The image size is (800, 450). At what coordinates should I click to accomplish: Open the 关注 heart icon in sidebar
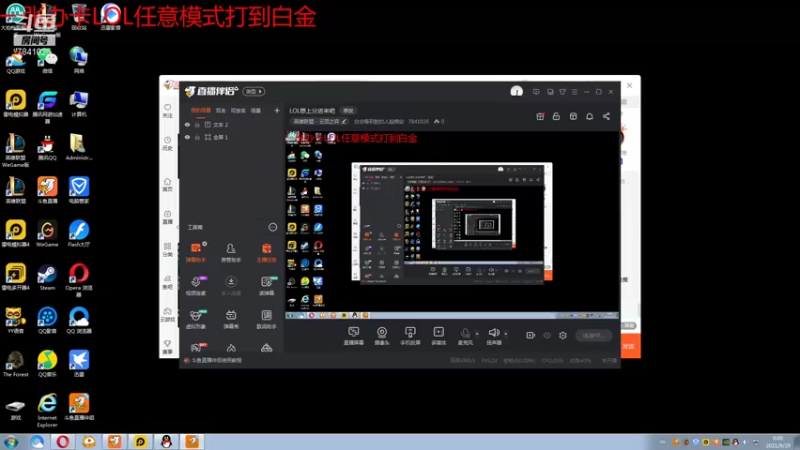point(167,111)
